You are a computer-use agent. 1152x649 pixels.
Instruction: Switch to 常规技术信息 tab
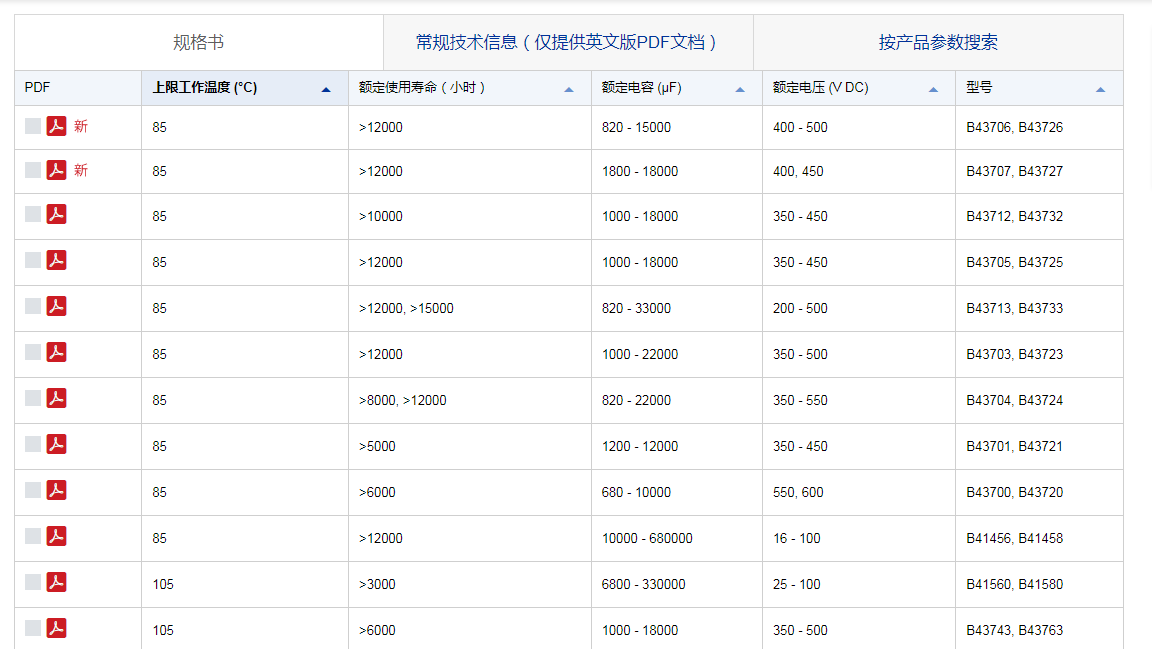[567, 42]
